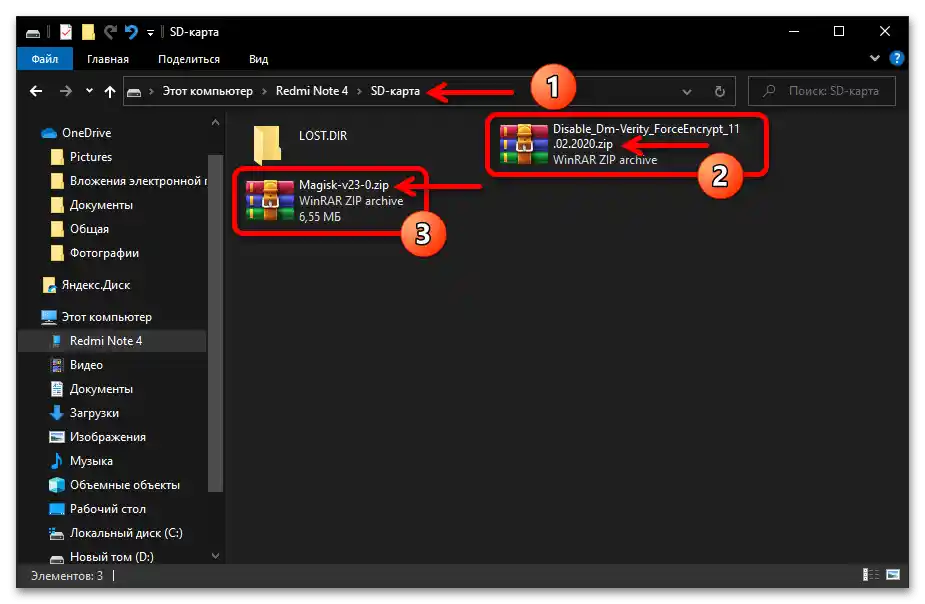Click the Properties icon in the quick access toolbar
Image resolution: width=925 pixels, height=604 pixels.
tap(66, 32)
